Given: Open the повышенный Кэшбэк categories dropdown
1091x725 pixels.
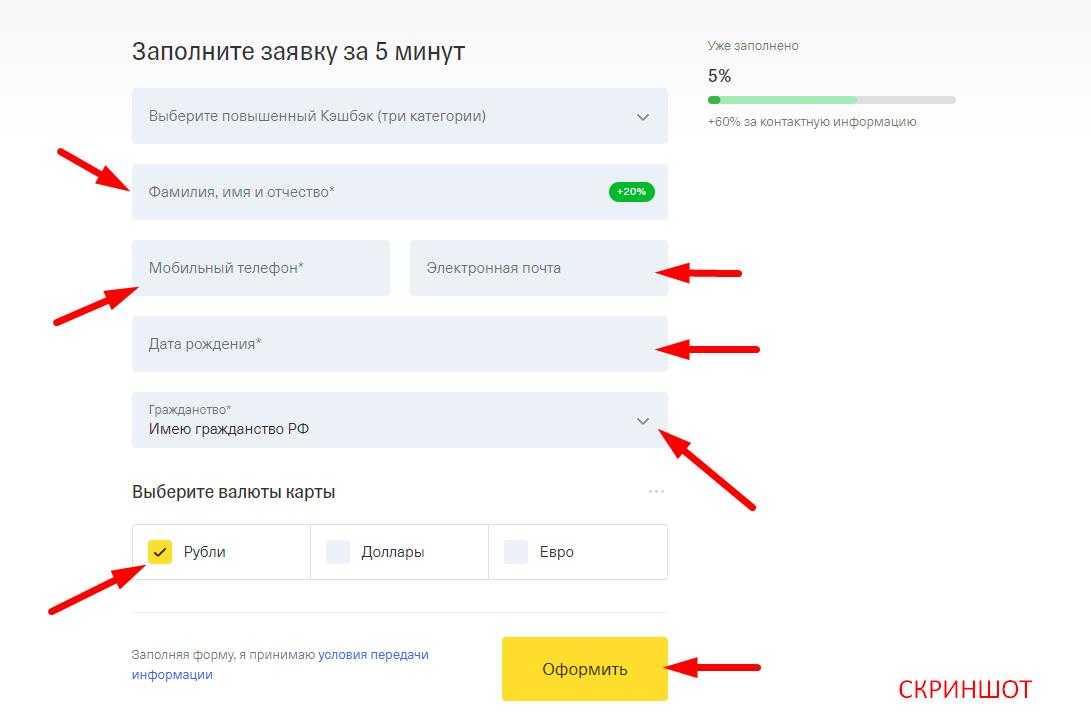Looking at the screenshot, I should [380, 116].
